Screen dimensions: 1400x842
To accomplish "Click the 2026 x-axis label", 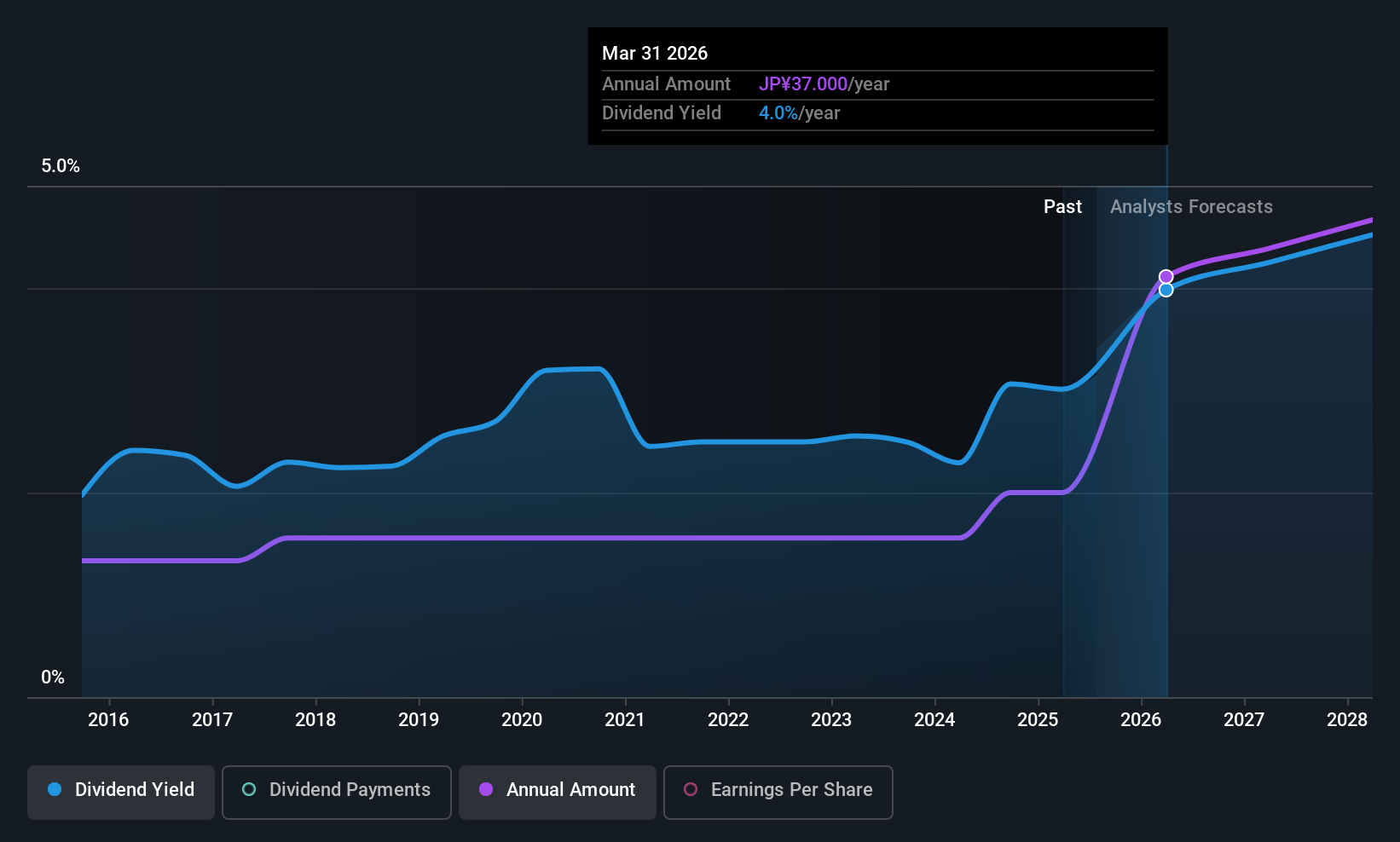I will point(1141,720).
